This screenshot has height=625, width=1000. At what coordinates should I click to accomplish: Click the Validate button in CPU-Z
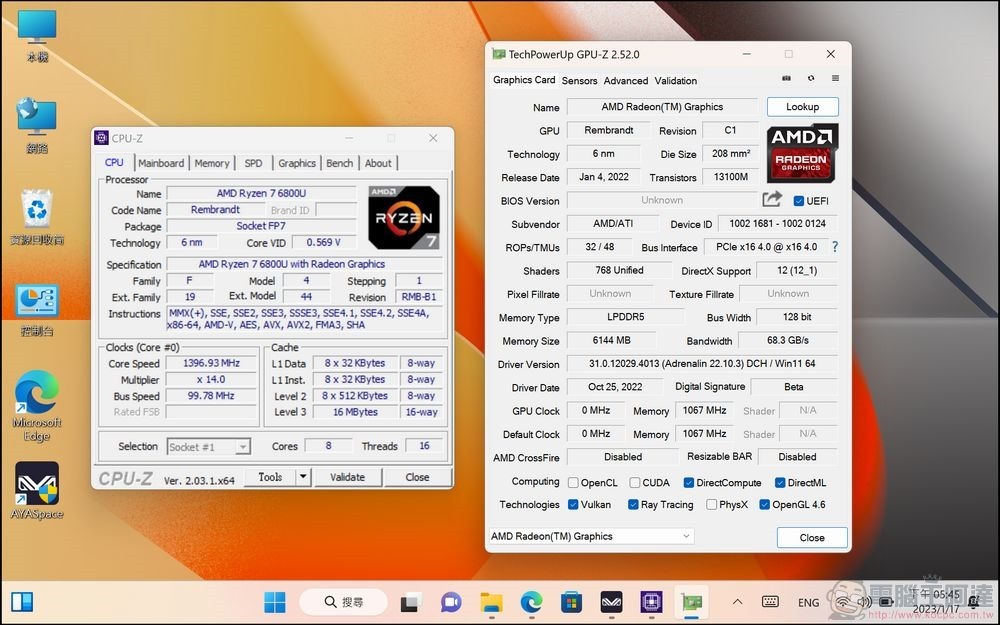348,477
